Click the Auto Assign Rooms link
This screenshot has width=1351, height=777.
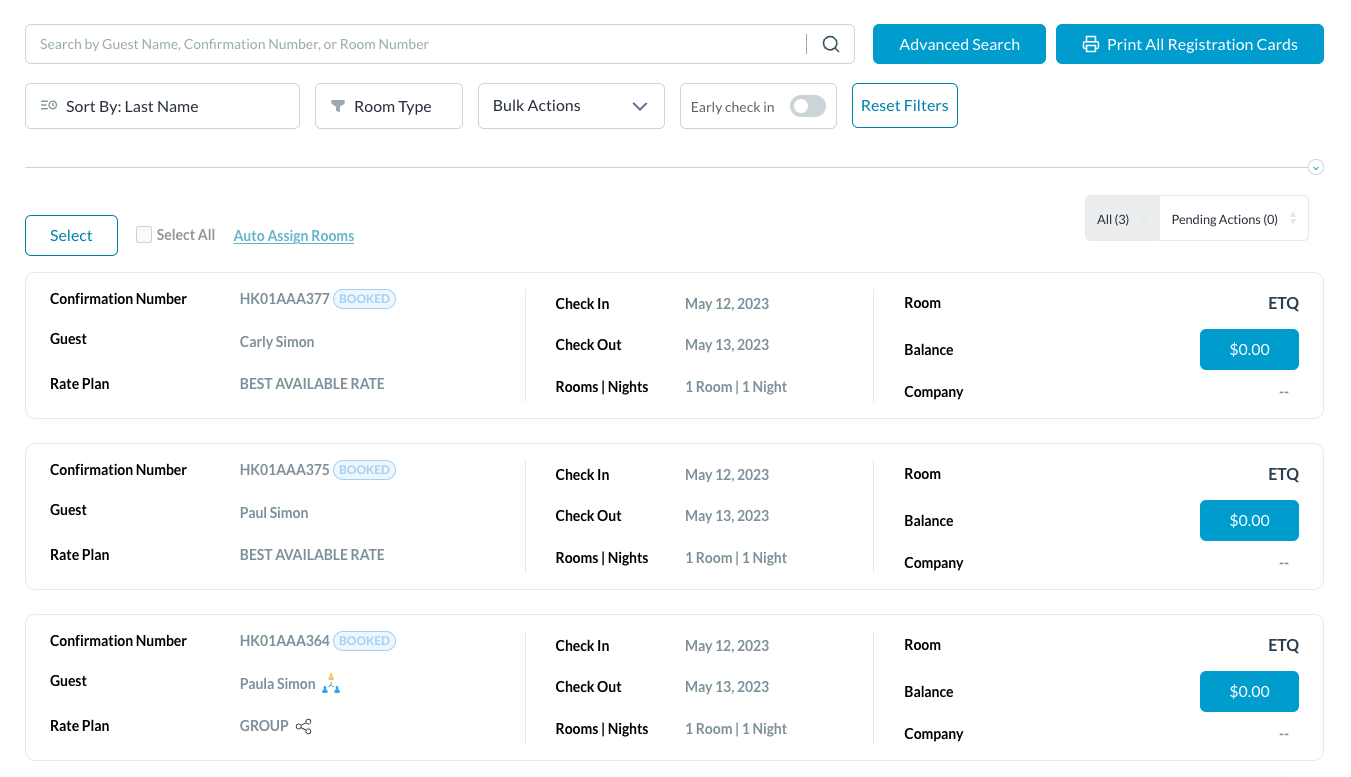click(293, 235)
